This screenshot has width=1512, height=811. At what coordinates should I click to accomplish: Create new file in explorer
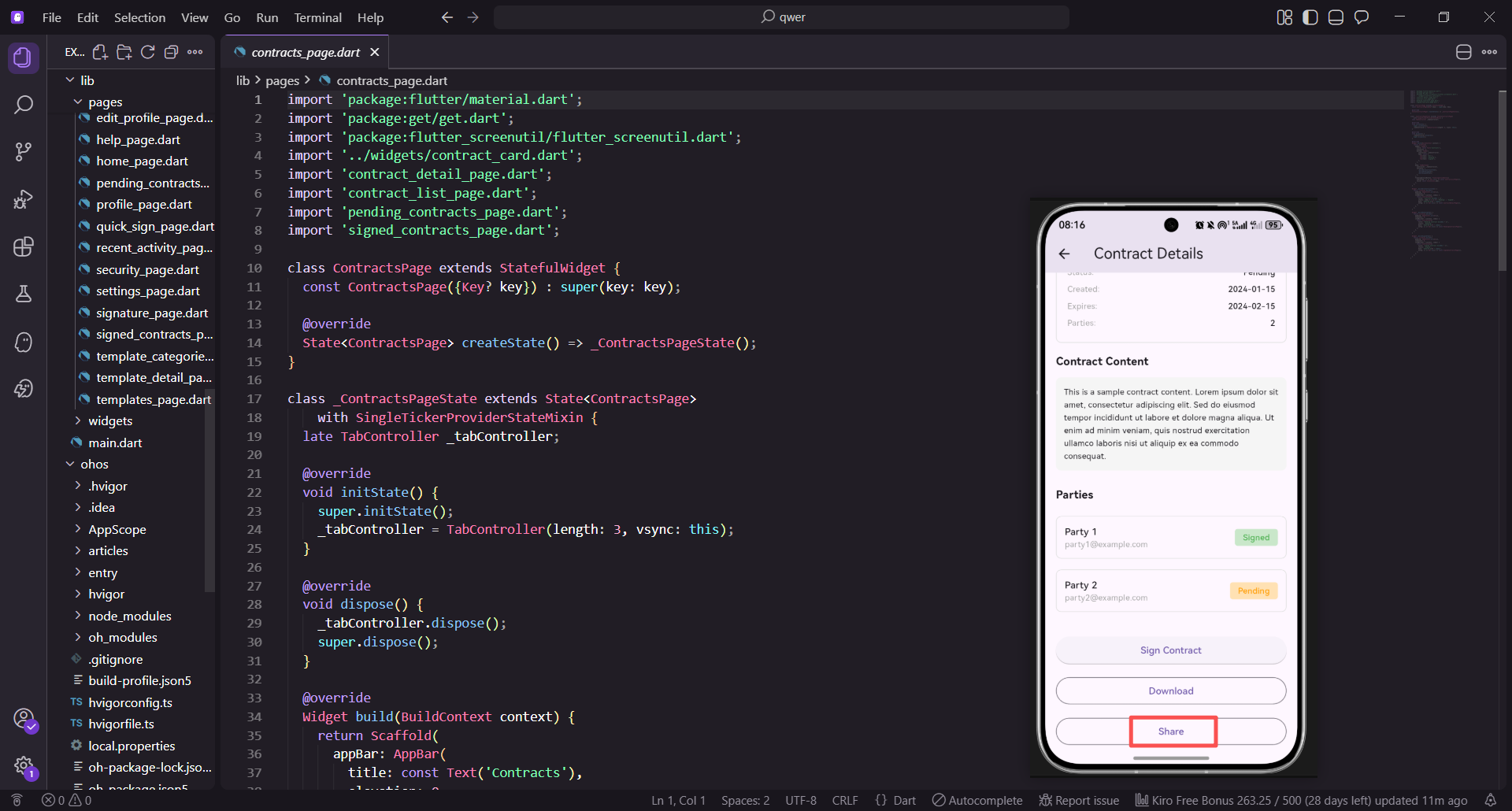click(100, 52)
